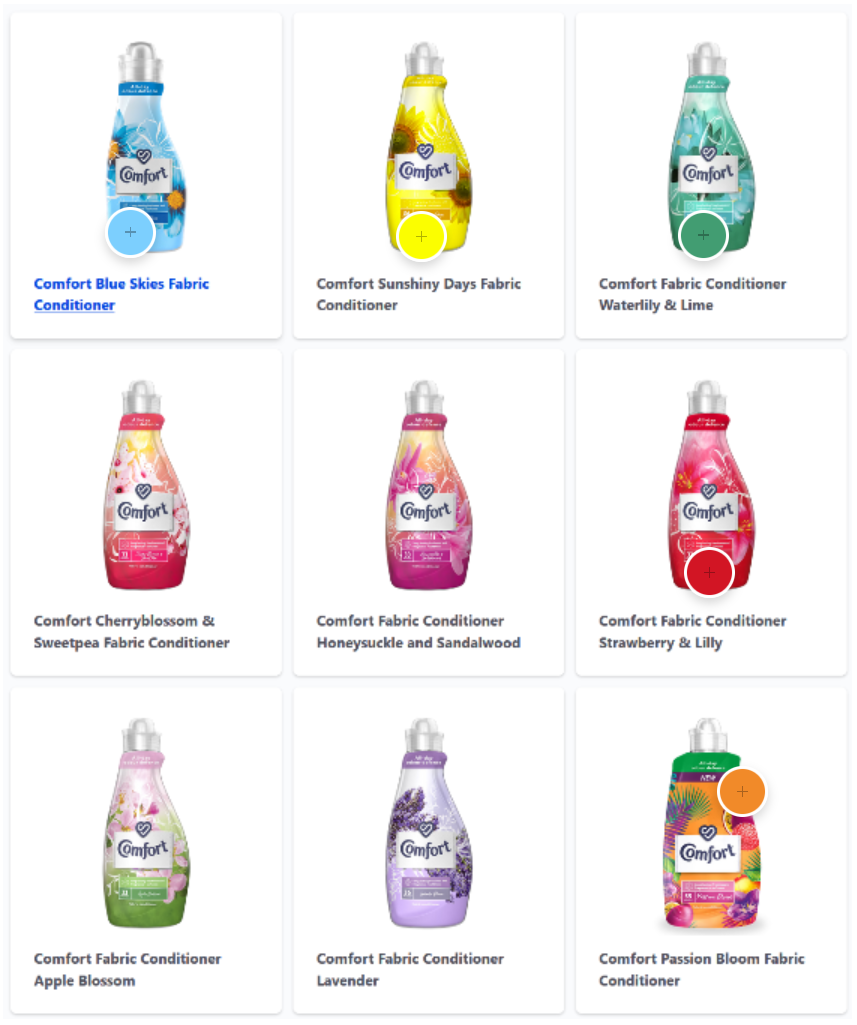Select the Honeysuckle and Sandalwood bottle image
Viewport: 857px width, 1025px height.
click(428, 484)
